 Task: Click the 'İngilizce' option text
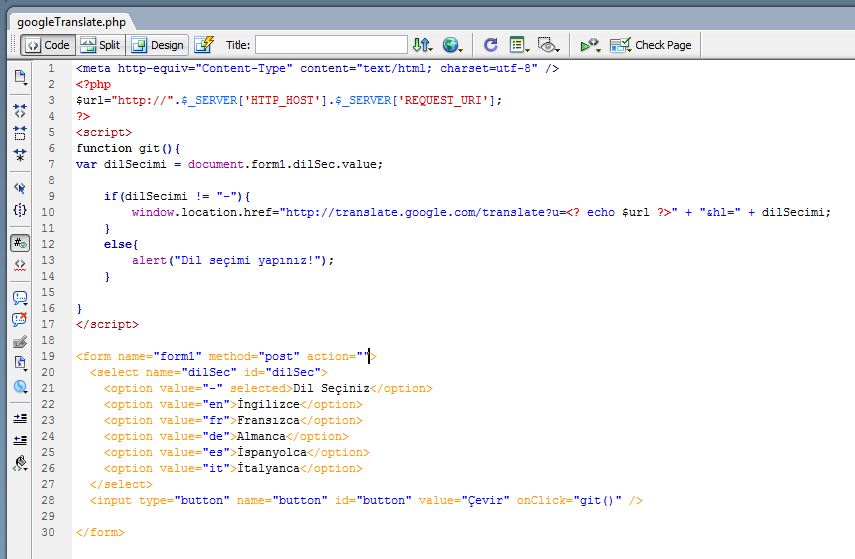click(268, 404)
